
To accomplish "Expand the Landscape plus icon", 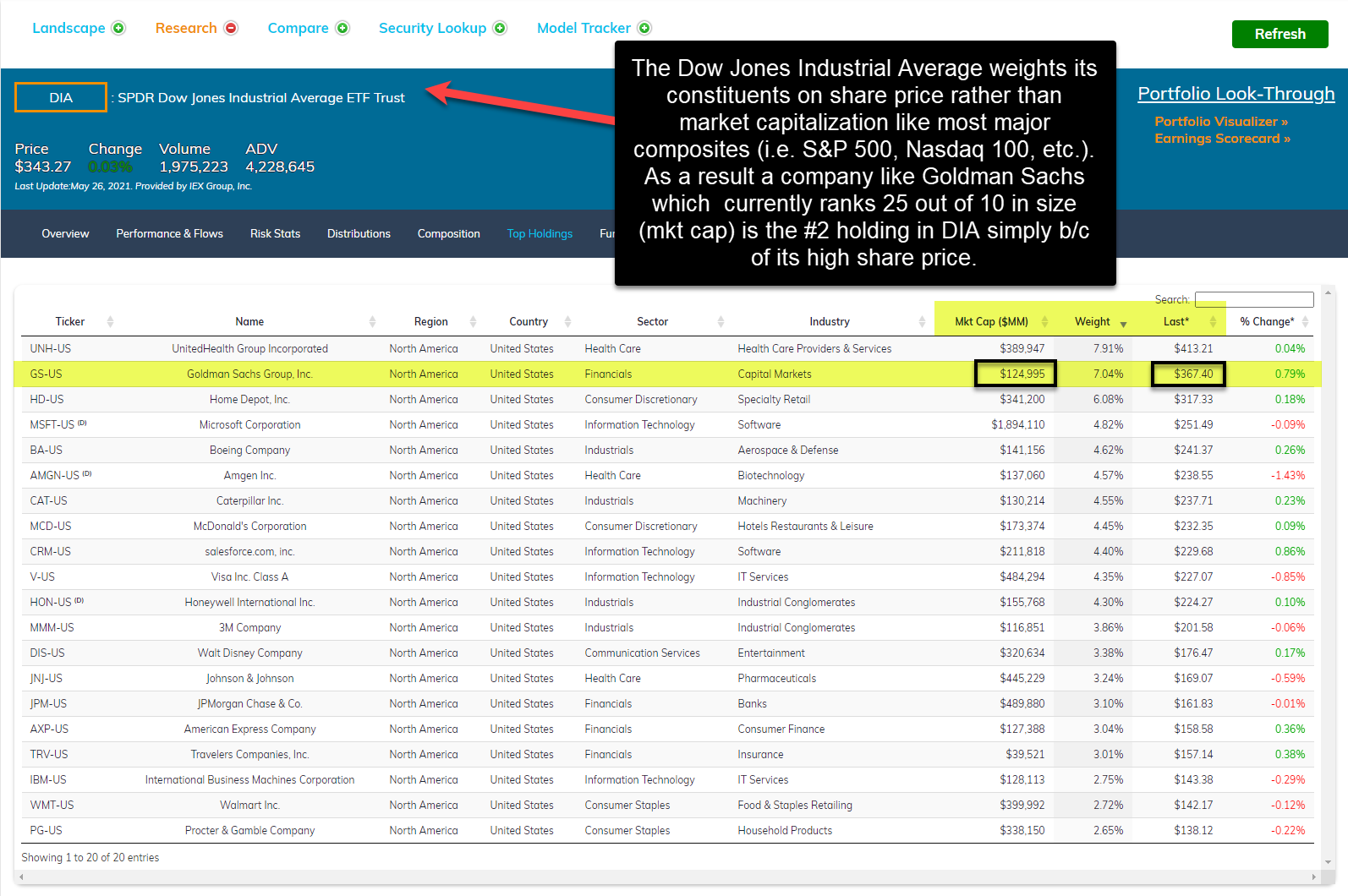I will coord(118,28).
